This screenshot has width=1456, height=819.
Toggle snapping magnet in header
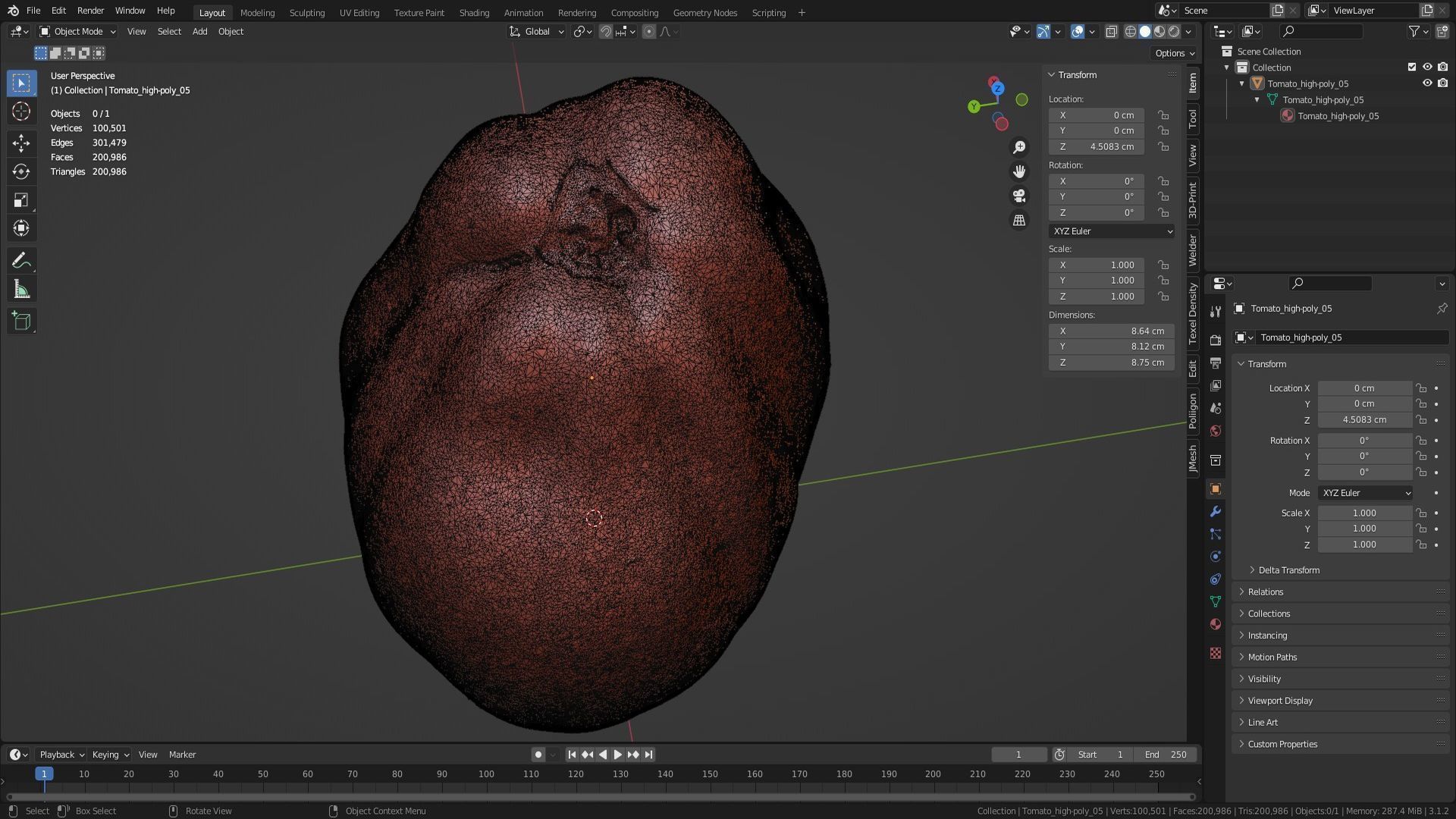[605, 32]
